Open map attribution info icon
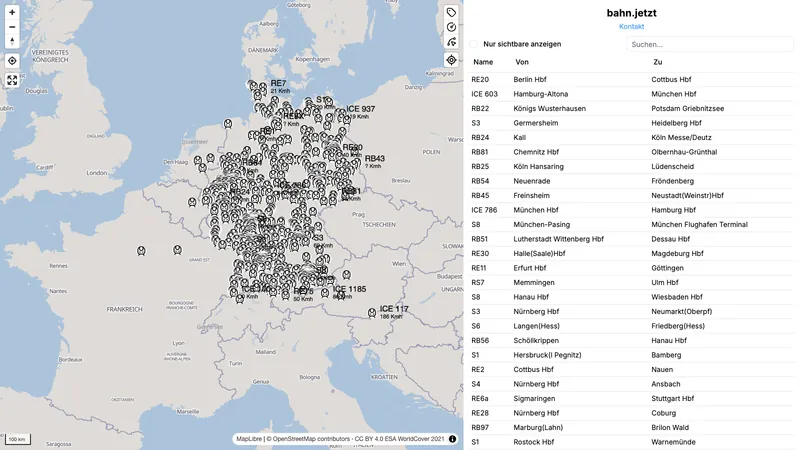Screen dimensions: 800x450 pos(452,439)
